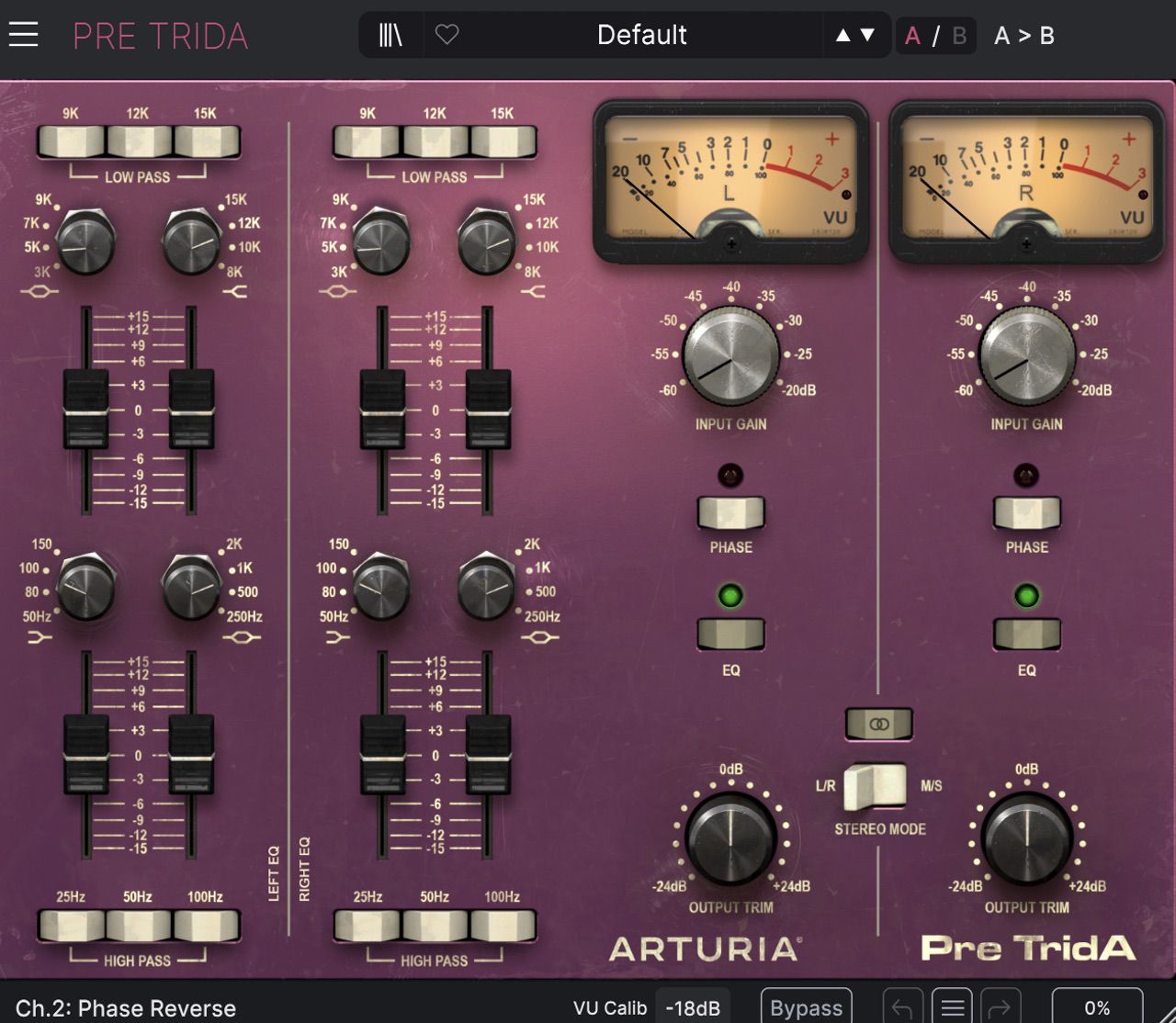Open the VU Calib -18dB value dropdown

point(693,1007)
